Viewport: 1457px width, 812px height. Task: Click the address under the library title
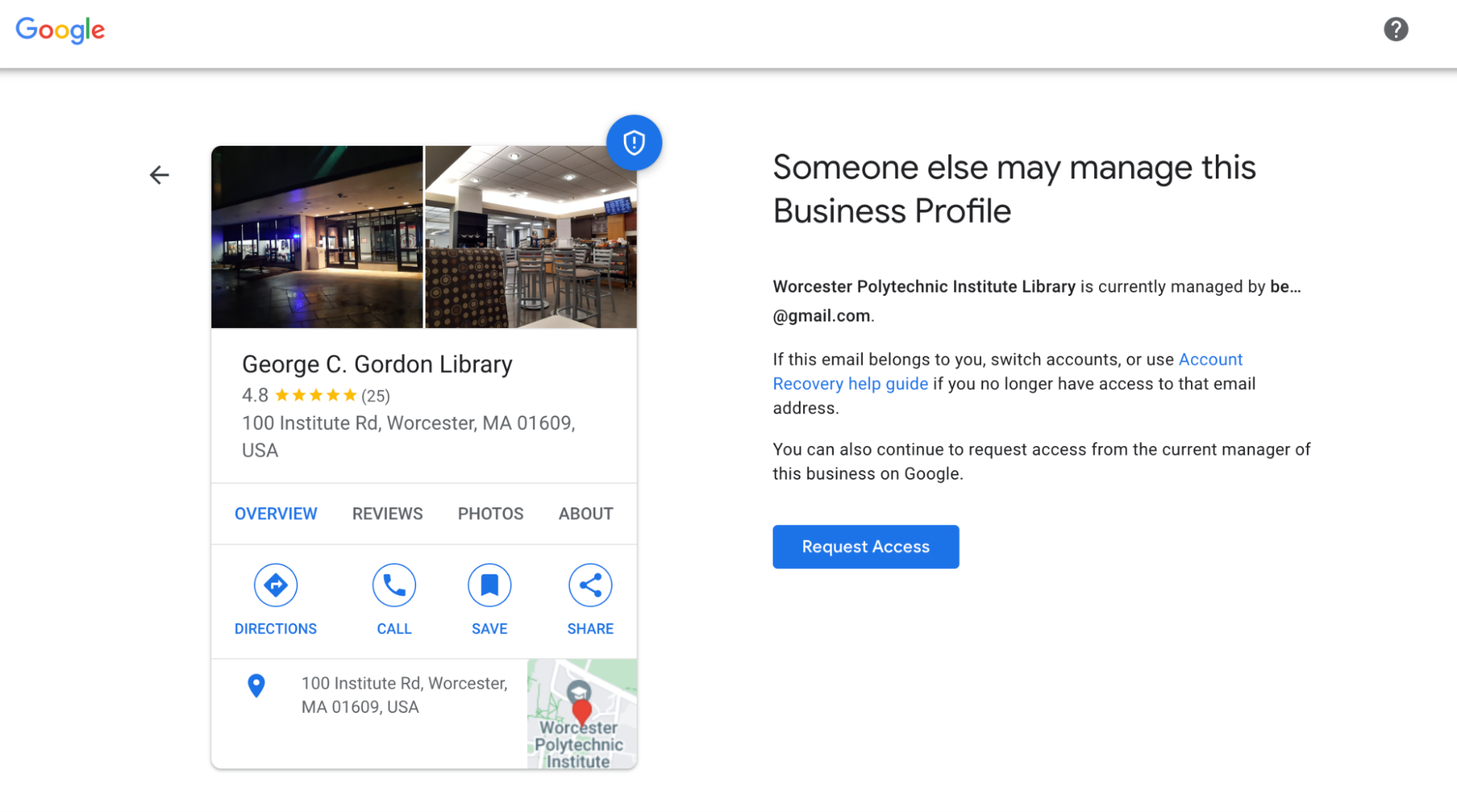(x=409, y=436)
